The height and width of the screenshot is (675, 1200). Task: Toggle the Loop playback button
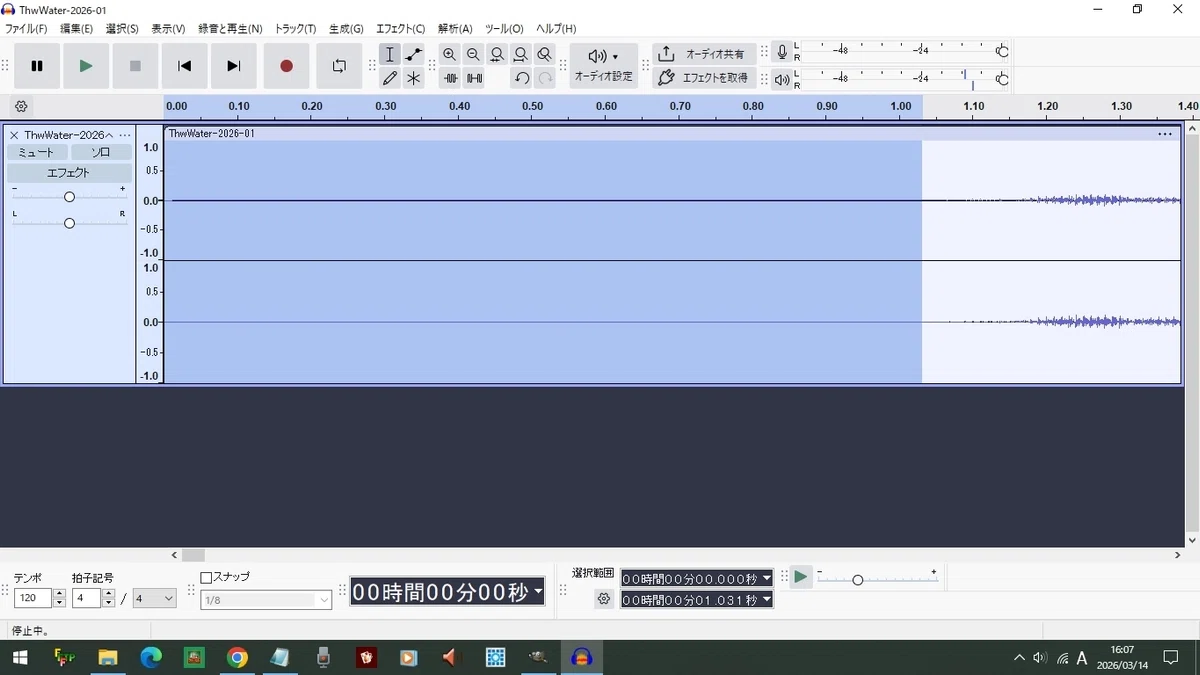[339, 66]
